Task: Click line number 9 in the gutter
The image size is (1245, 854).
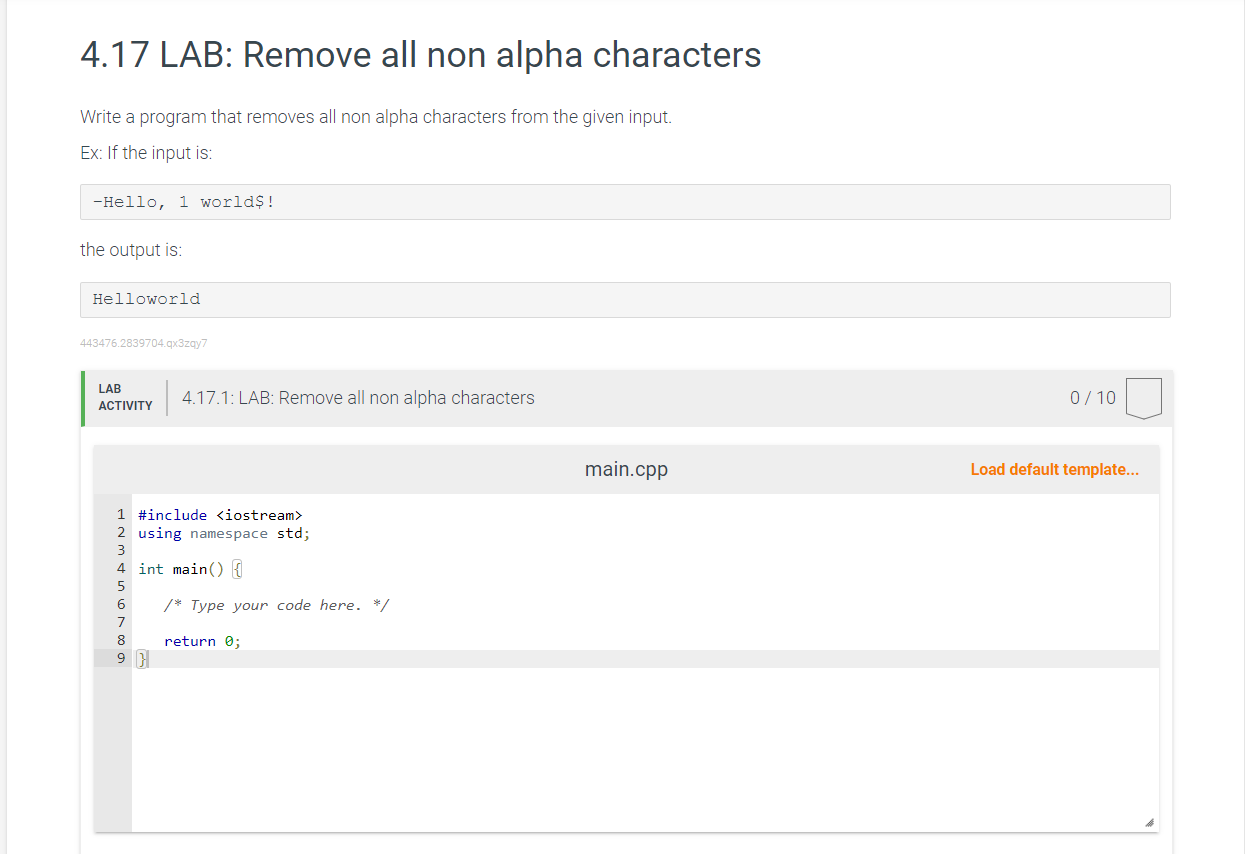Action: click(x=121, y=658)
